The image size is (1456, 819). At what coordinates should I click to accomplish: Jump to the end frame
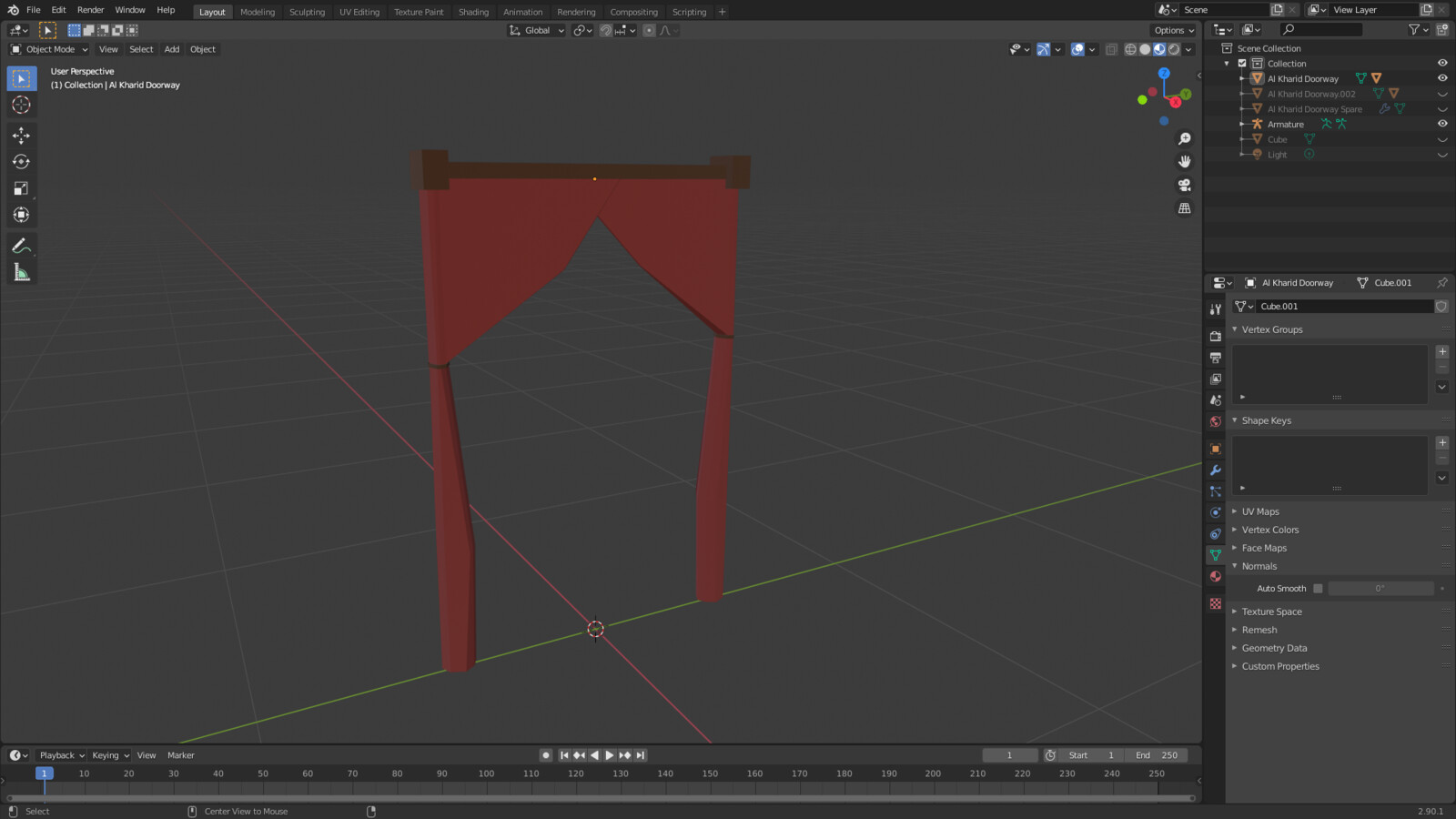641,755
